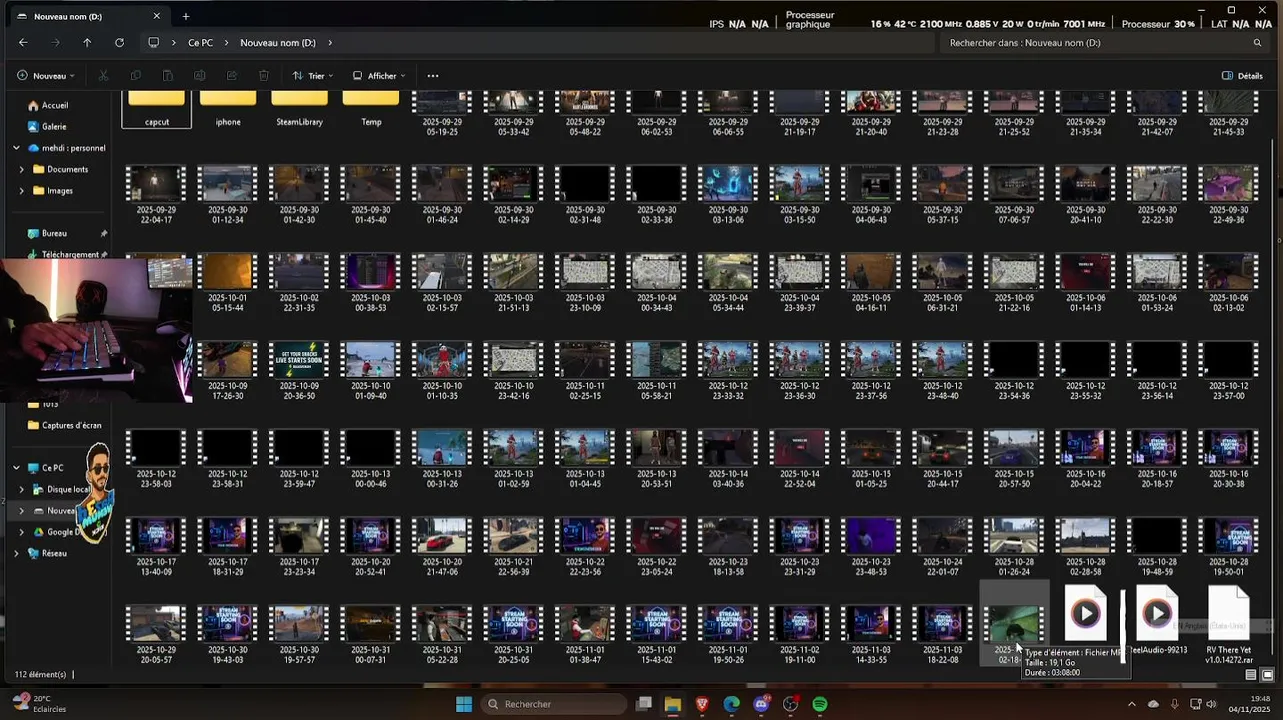Click the Delete trash icon
The width and height of the screenshot is (1283, 720).
[264, 76]
